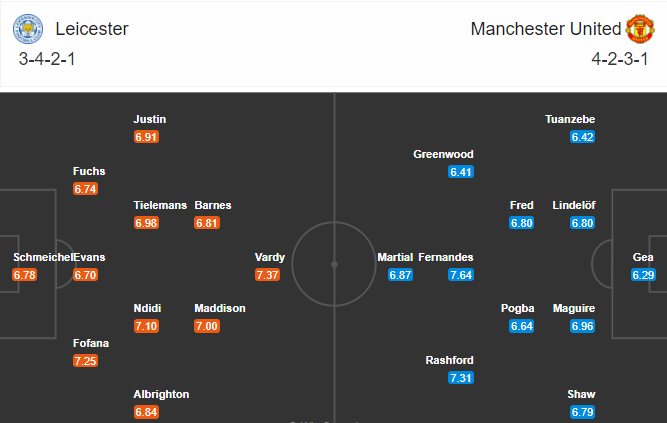Viewport: 667px width, 423px height.
Task: Click Gea's 6.29 rating badge
Action: (643, 275)
